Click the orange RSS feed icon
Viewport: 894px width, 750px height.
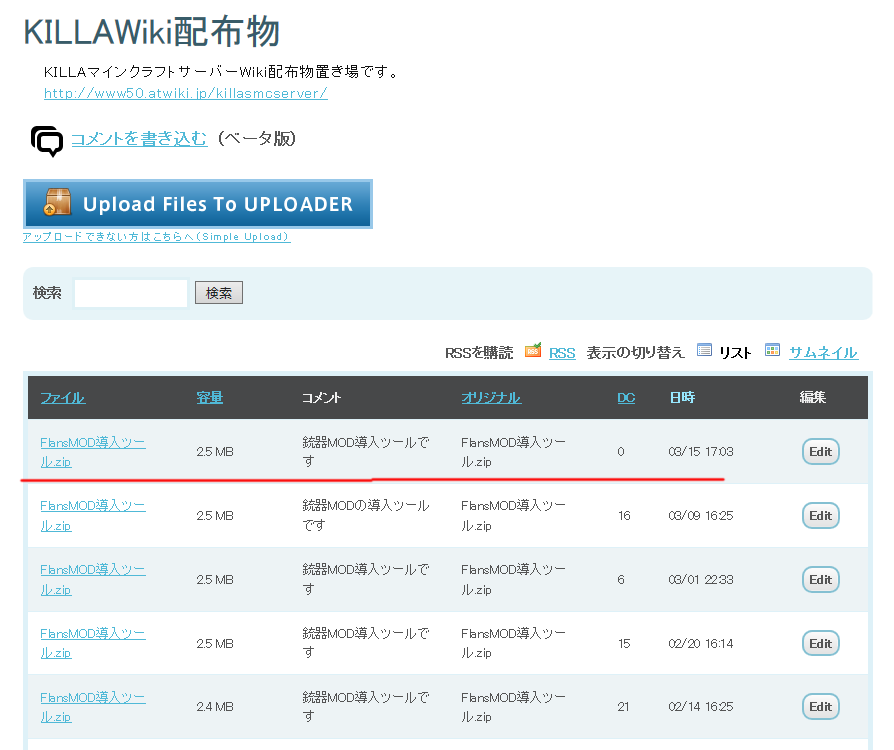click(533, 351)
